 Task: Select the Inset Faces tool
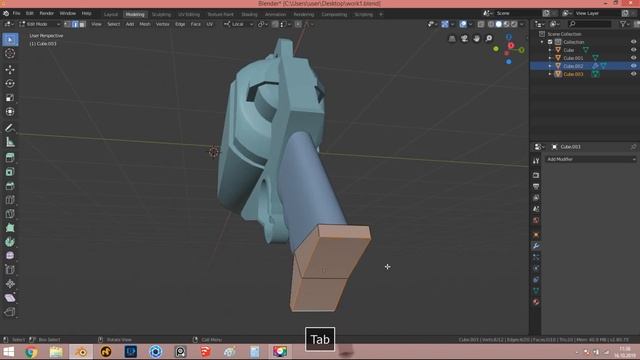pos(10,172)
